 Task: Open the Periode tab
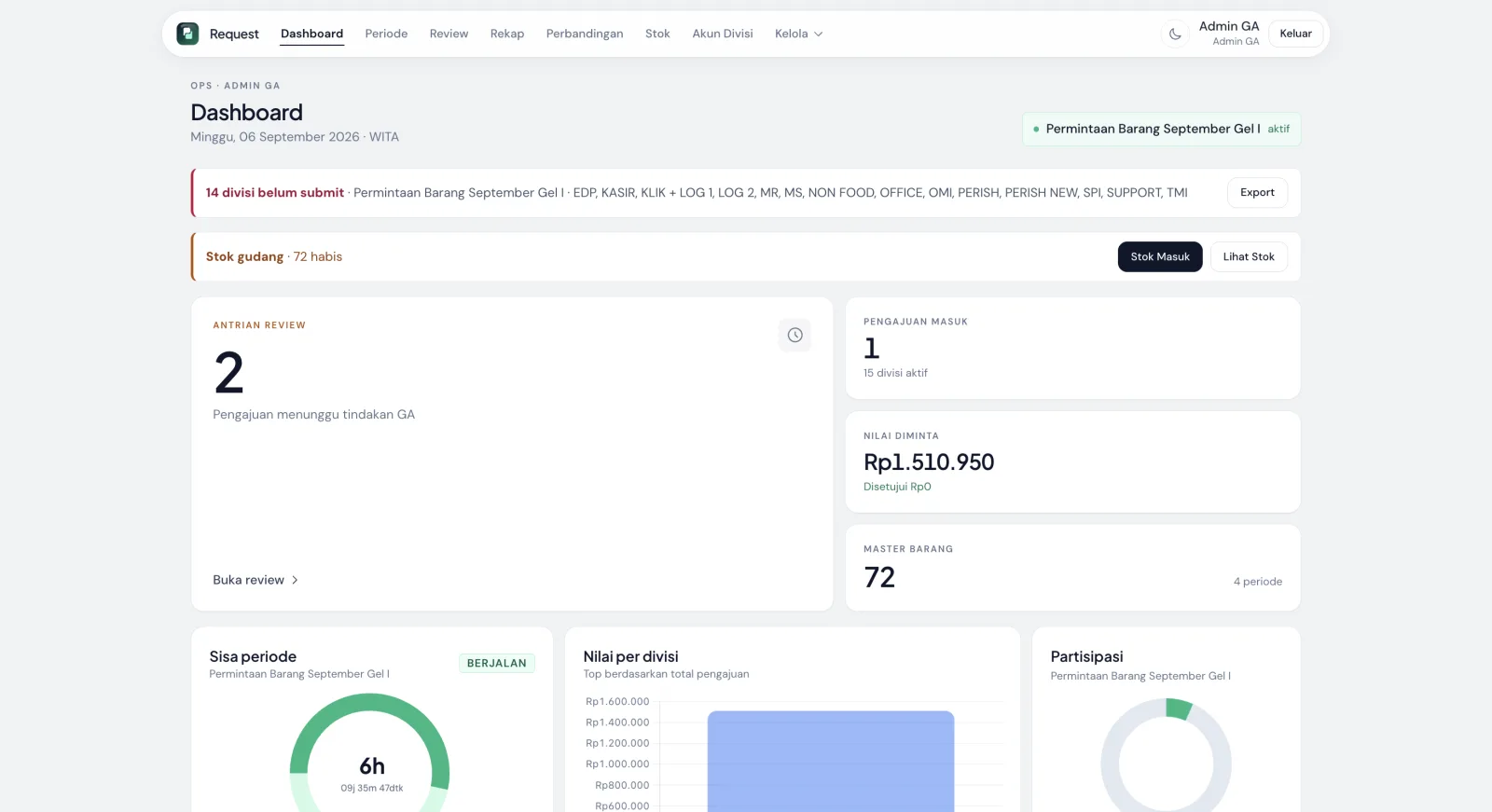coord(386,34)
